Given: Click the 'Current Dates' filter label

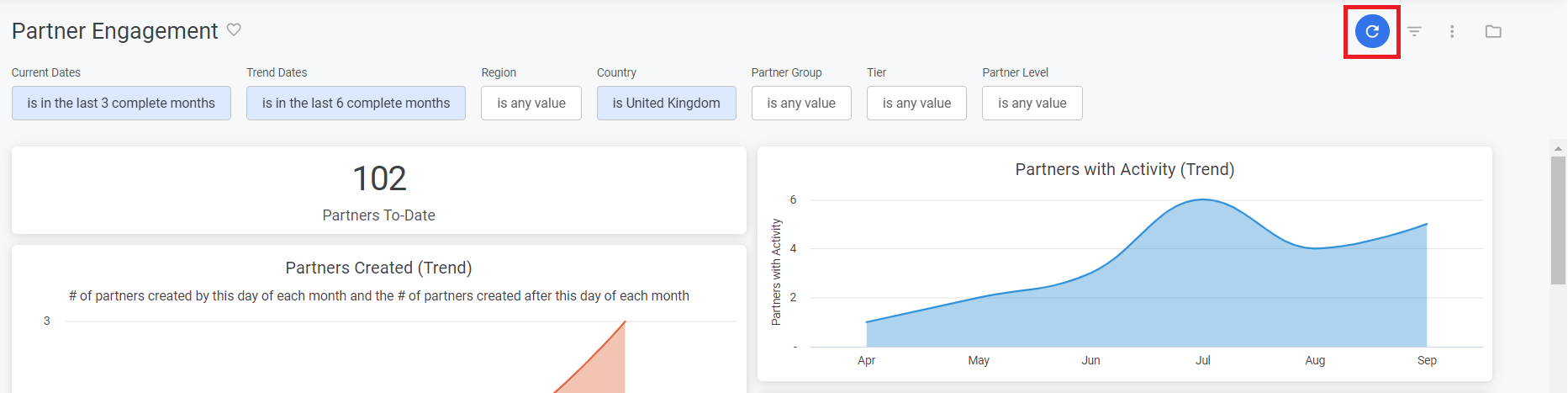Looking at the screenshot, I should [46, 72].
